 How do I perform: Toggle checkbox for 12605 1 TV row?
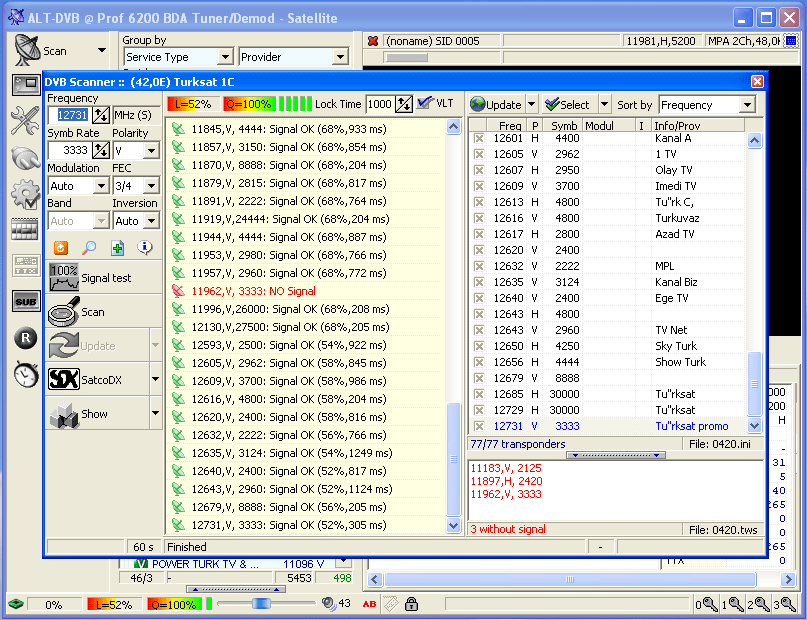479,154
